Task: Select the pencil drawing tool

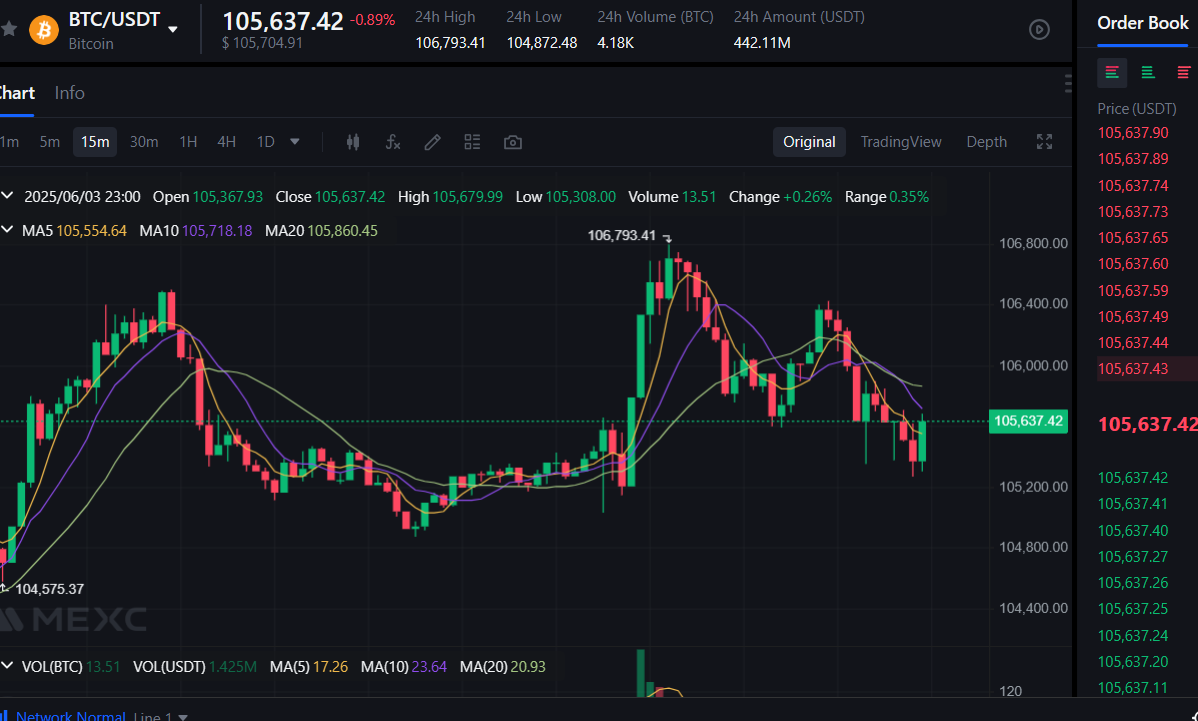Action: (x=432, y=142)
